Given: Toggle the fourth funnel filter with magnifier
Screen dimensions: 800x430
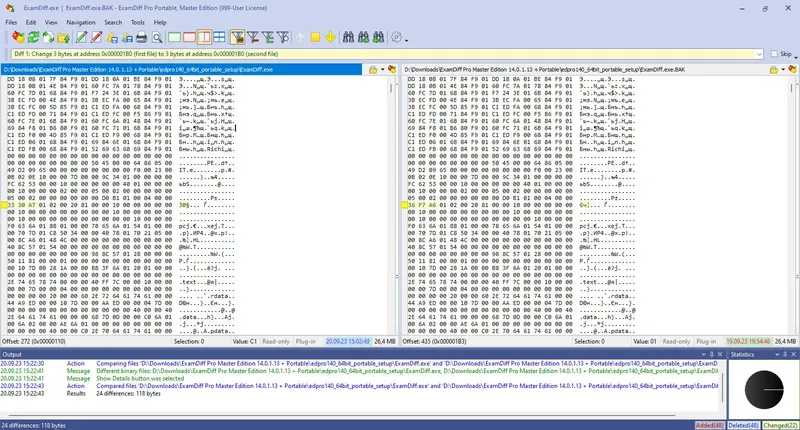Looking at the screenshot, I should 283,37.
